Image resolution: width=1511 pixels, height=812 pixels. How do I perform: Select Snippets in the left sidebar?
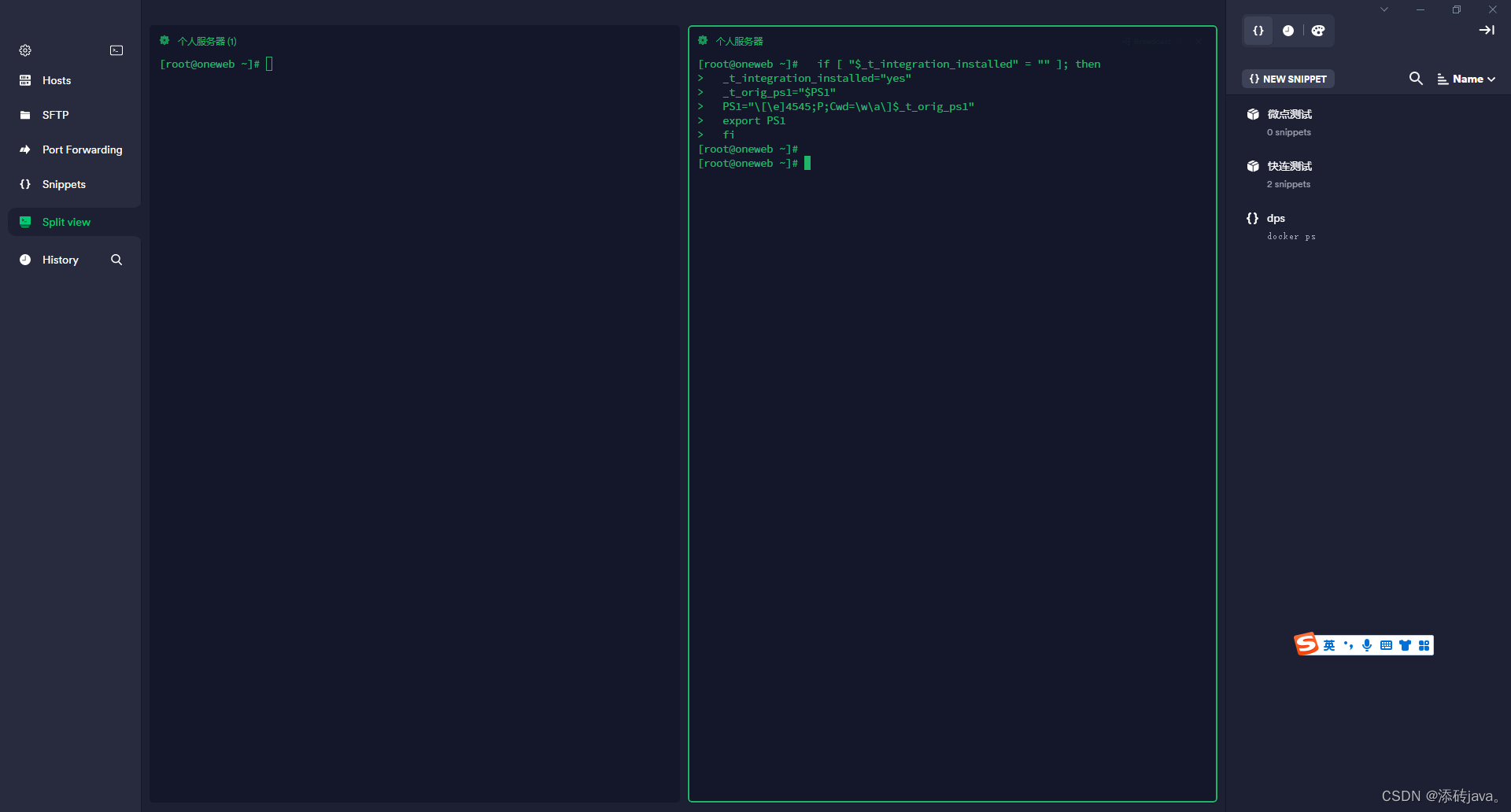tap(63, 184)
